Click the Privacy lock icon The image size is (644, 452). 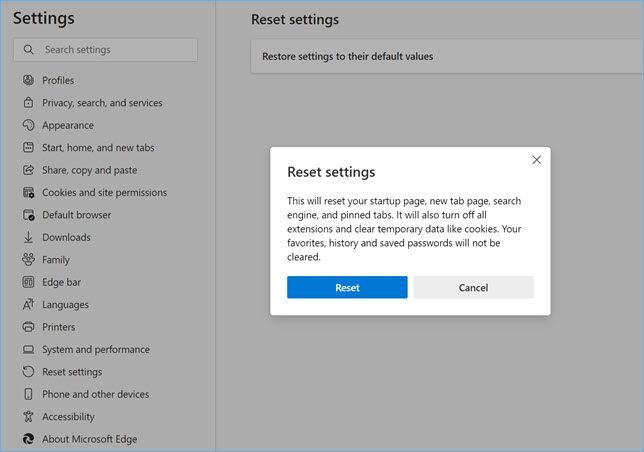(28, 103)
